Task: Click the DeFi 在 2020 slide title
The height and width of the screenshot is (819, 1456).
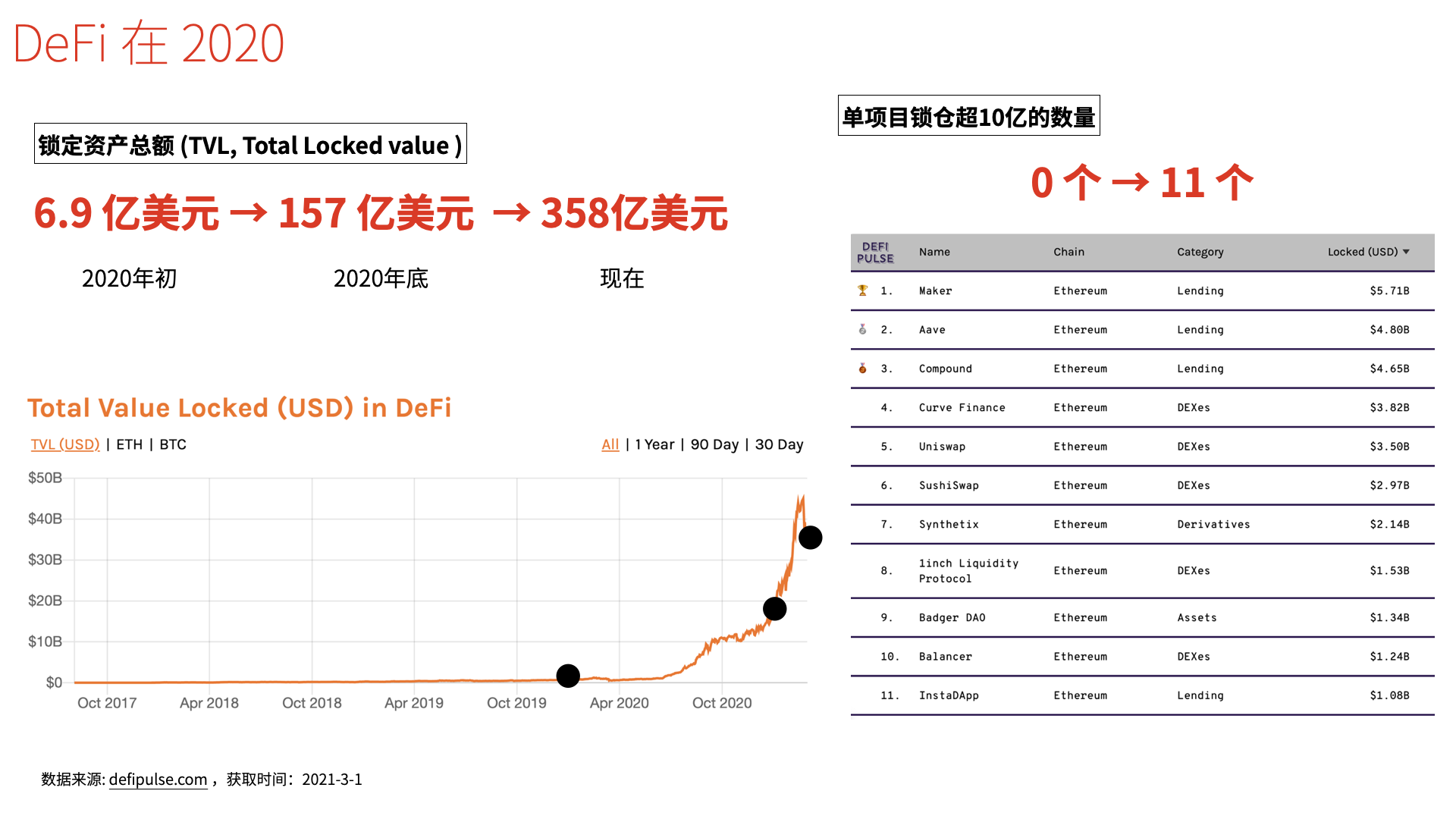Action: [x=149, y=43]
